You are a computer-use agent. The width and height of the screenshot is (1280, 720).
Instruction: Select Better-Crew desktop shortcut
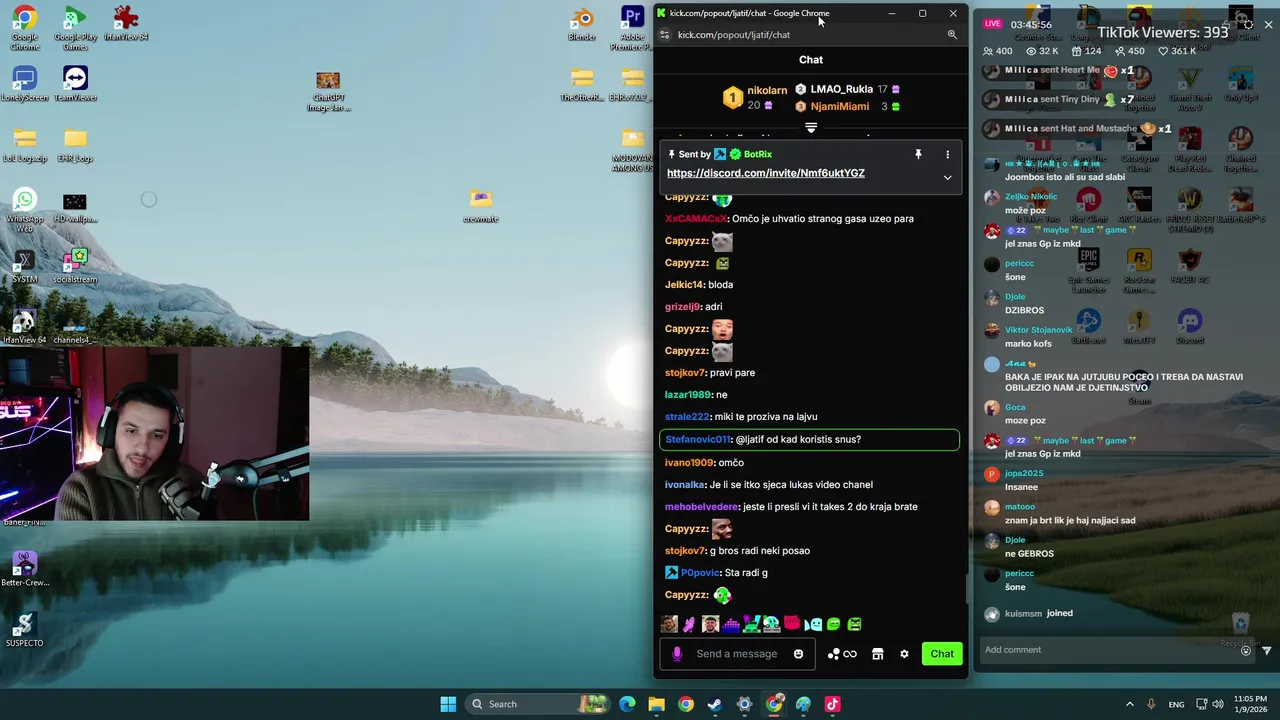pos(25,569)
